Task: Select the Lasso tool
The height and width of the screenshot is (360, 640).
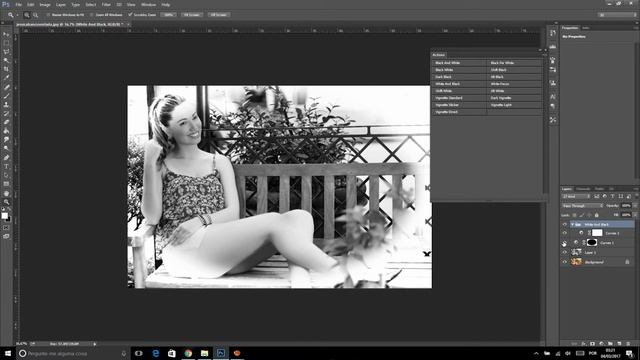Action: click(x=6, y=52)
